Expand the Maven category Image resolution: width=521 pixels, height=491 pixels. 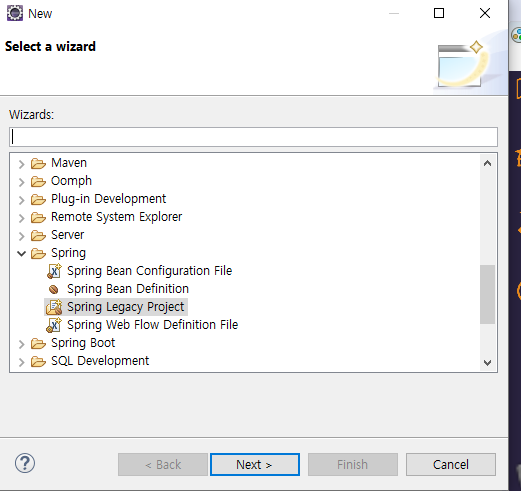22,164
